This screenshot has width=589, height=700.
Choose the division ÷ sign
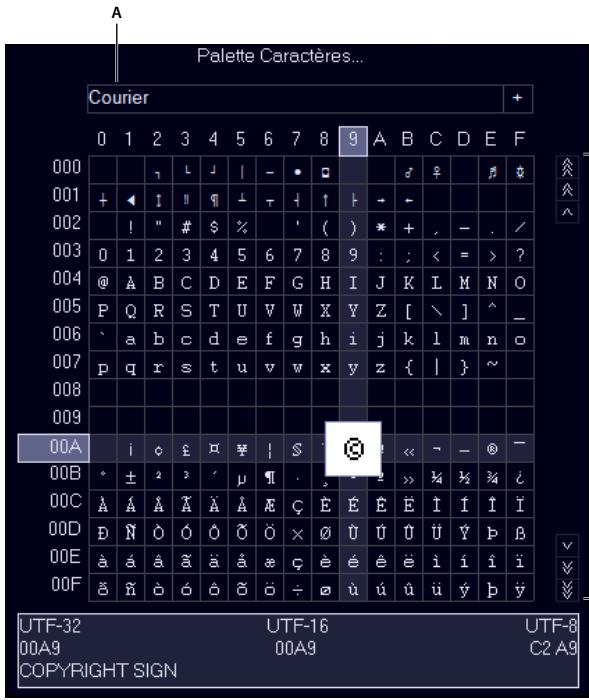297,589
